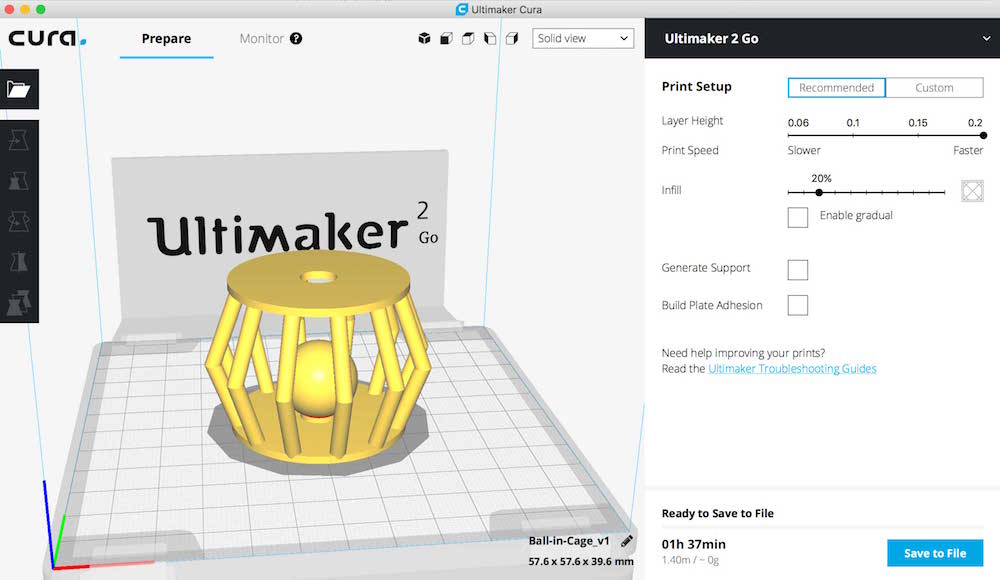Click the Print Speed label
This screenshot has height=580, width=1000.
click(x=690, y=150)
